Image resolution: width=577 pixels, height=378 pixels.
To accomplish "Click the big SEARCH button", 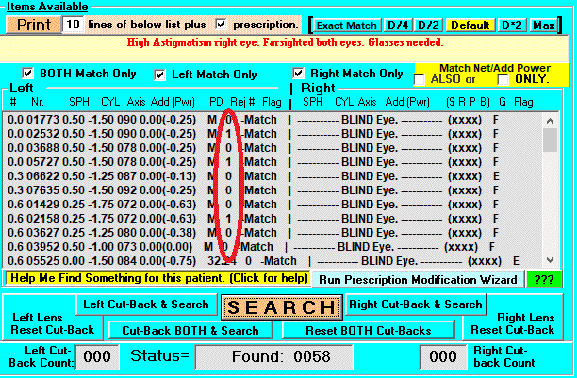I will point(282,307).
